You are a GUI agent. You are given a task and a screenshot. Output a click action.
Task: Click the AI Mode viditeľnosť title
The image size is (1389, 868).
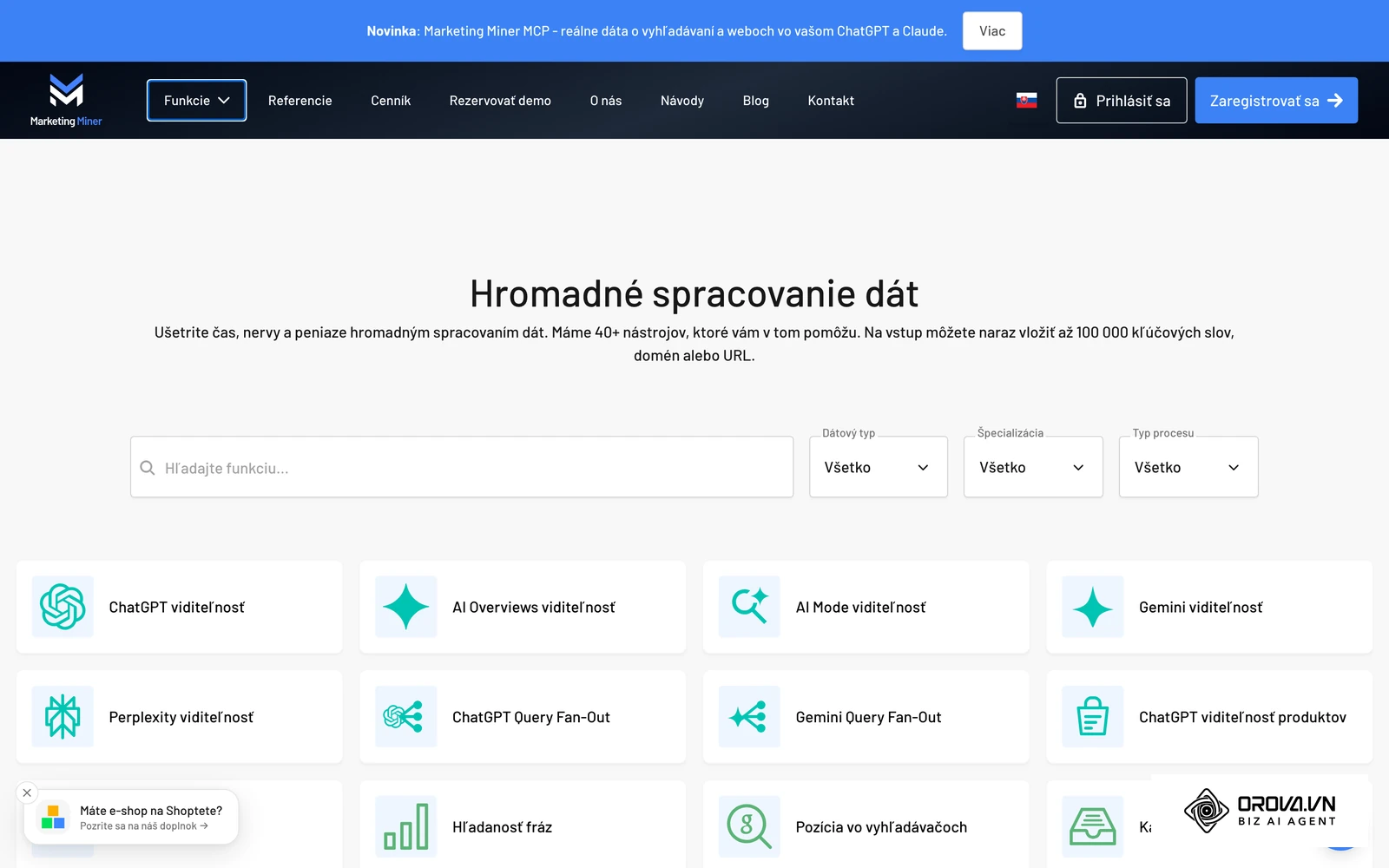point(860,608)
